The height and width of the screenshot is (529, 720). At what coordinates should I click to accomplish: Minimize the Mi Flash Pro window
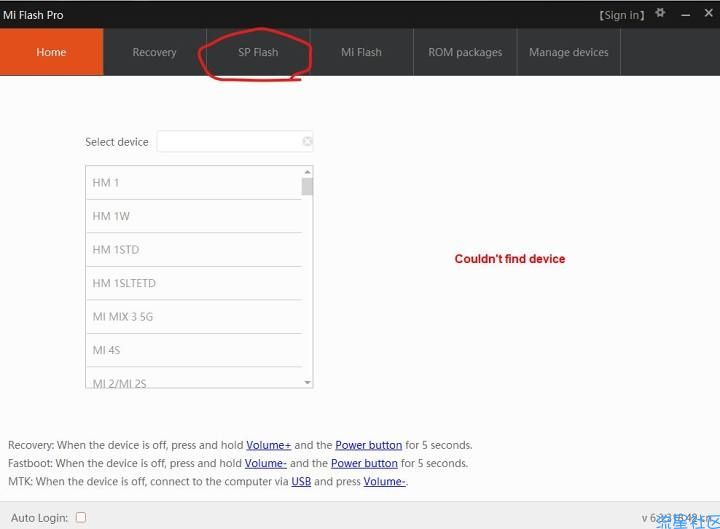click(686, 15)
